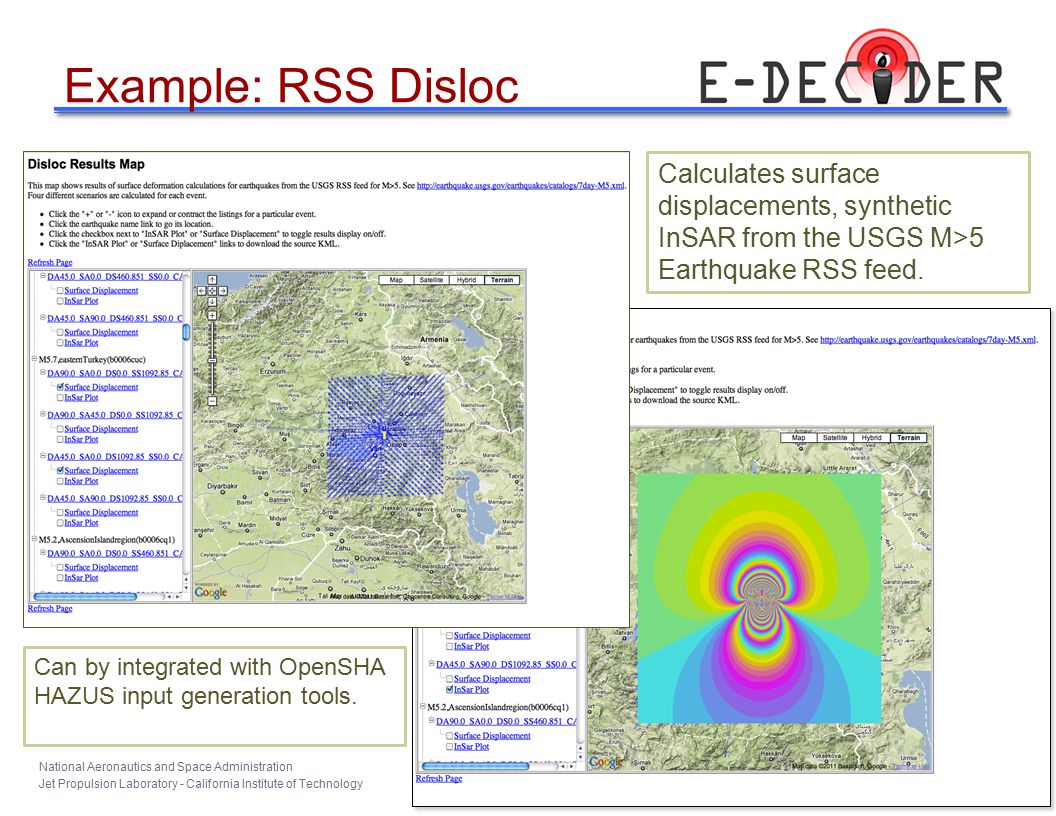Zoom out with the minus icon on front map

coord(212,401)
